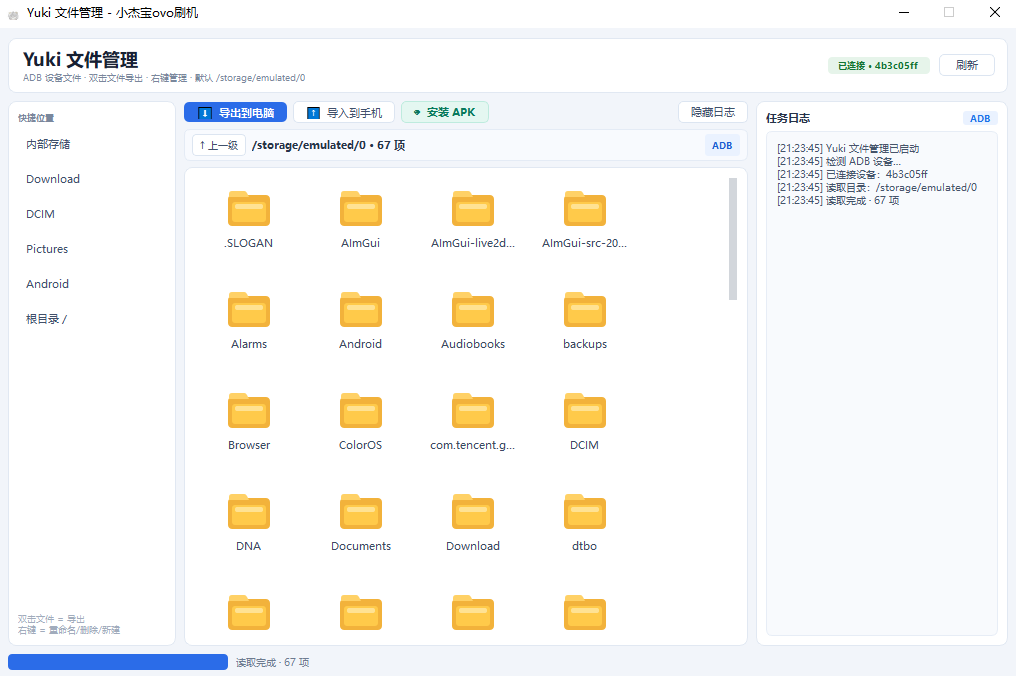Open the com.tencent.g... folder icon
The height and width of the screenshot is (676, 1016).
click(x=473, y=411)
